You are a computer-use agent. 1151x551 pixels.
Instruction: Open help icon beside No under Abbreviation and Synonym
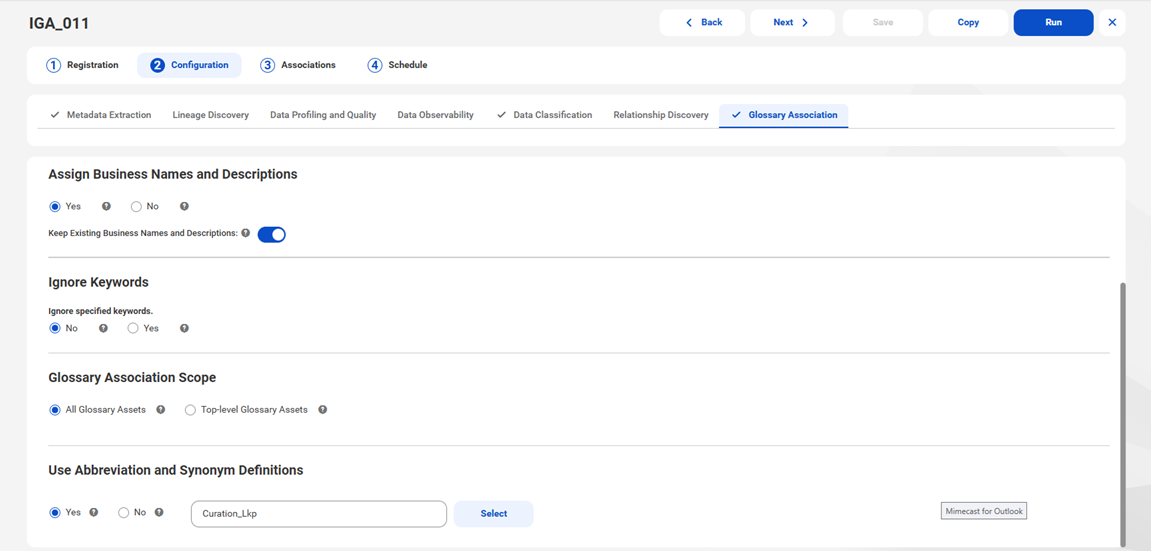tap(159, 512)
